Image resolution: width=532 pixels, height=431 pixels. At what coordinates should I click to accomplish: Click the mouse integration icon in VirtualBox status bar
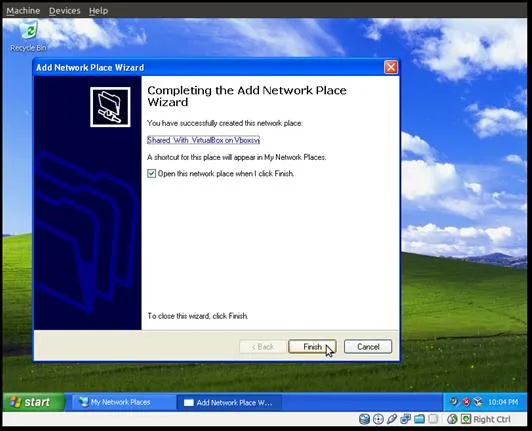coord(452,419)
